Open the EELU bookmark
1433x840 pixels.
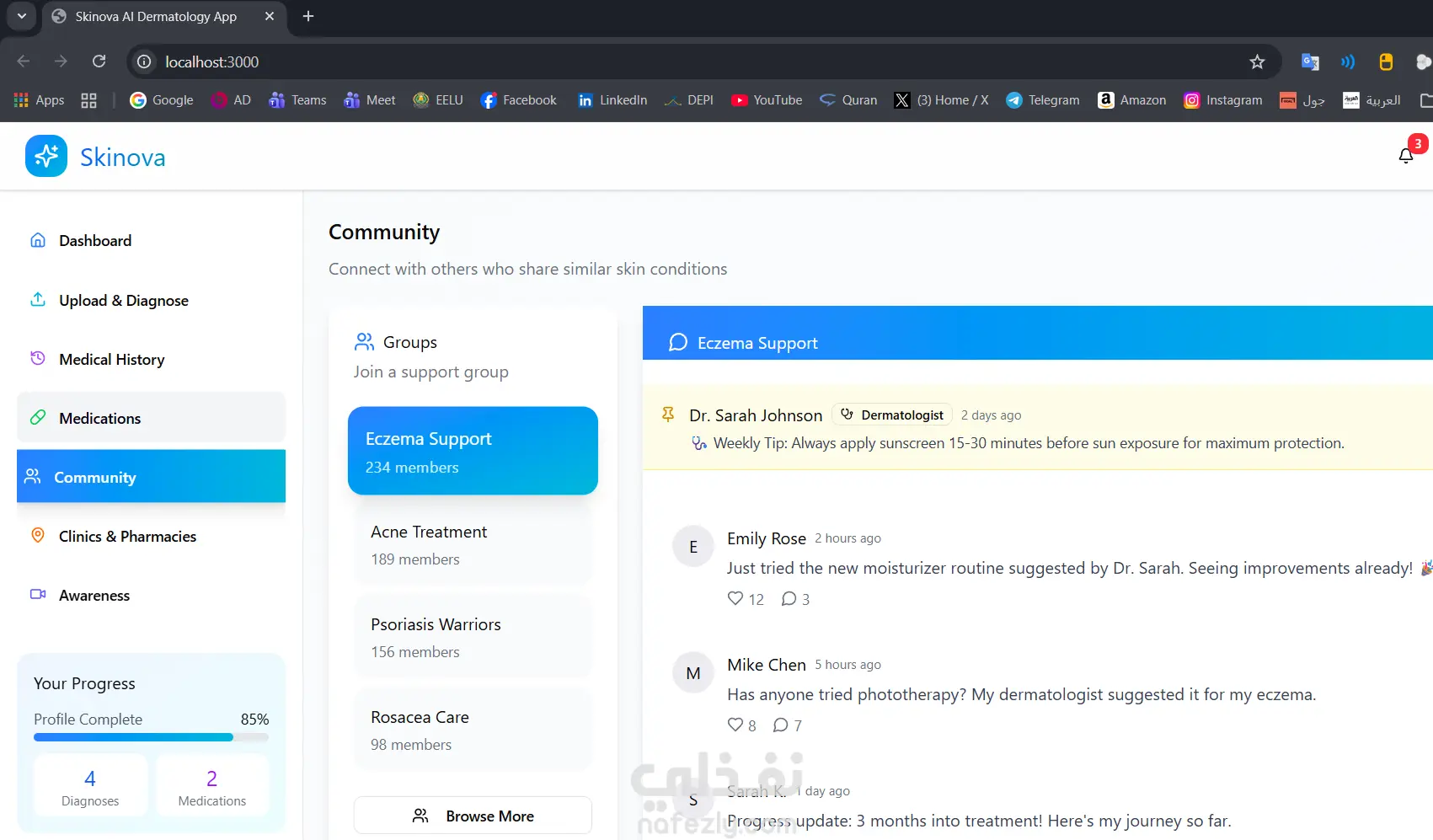point(438,100)
